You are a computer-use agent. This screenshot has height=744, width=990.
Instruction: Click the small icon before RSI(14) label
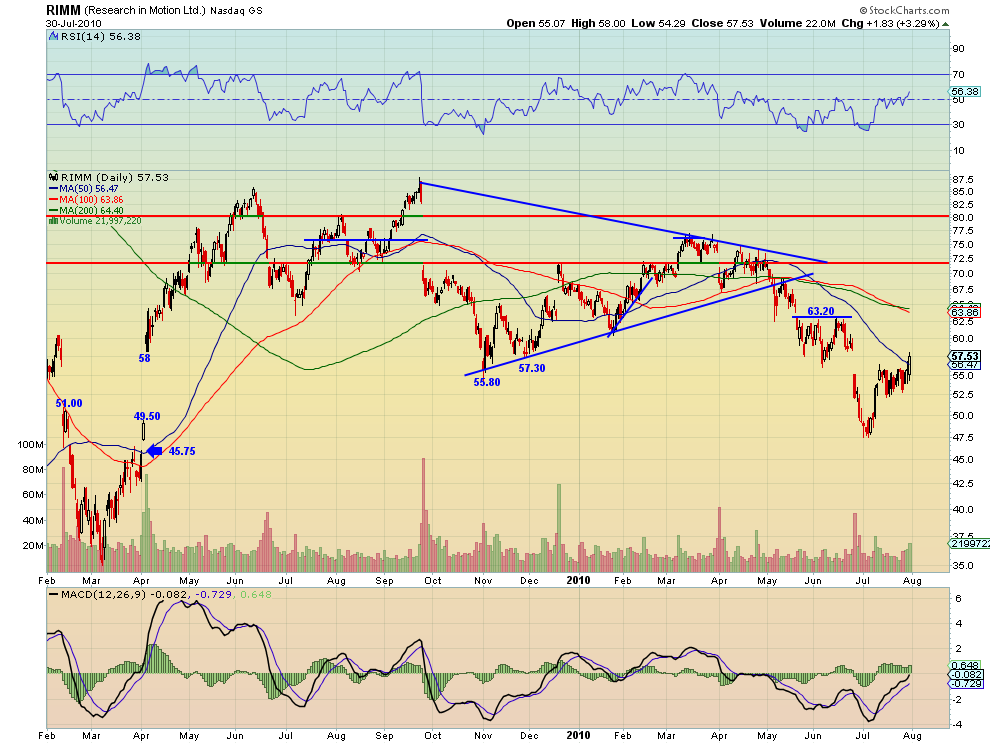point(54,37)
